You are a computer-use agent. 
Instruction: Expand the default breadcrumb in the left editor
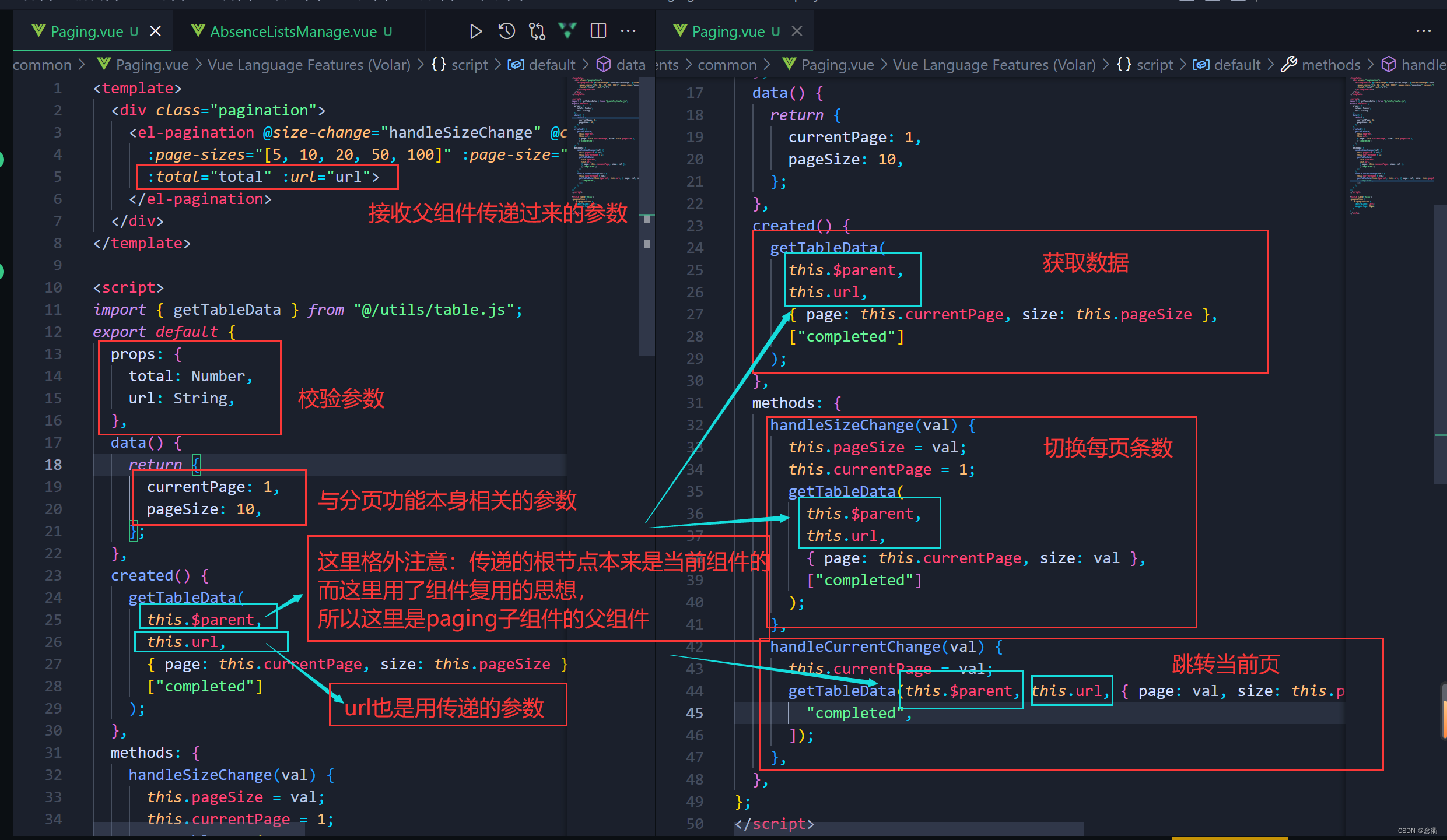click(x=551, y=65)
